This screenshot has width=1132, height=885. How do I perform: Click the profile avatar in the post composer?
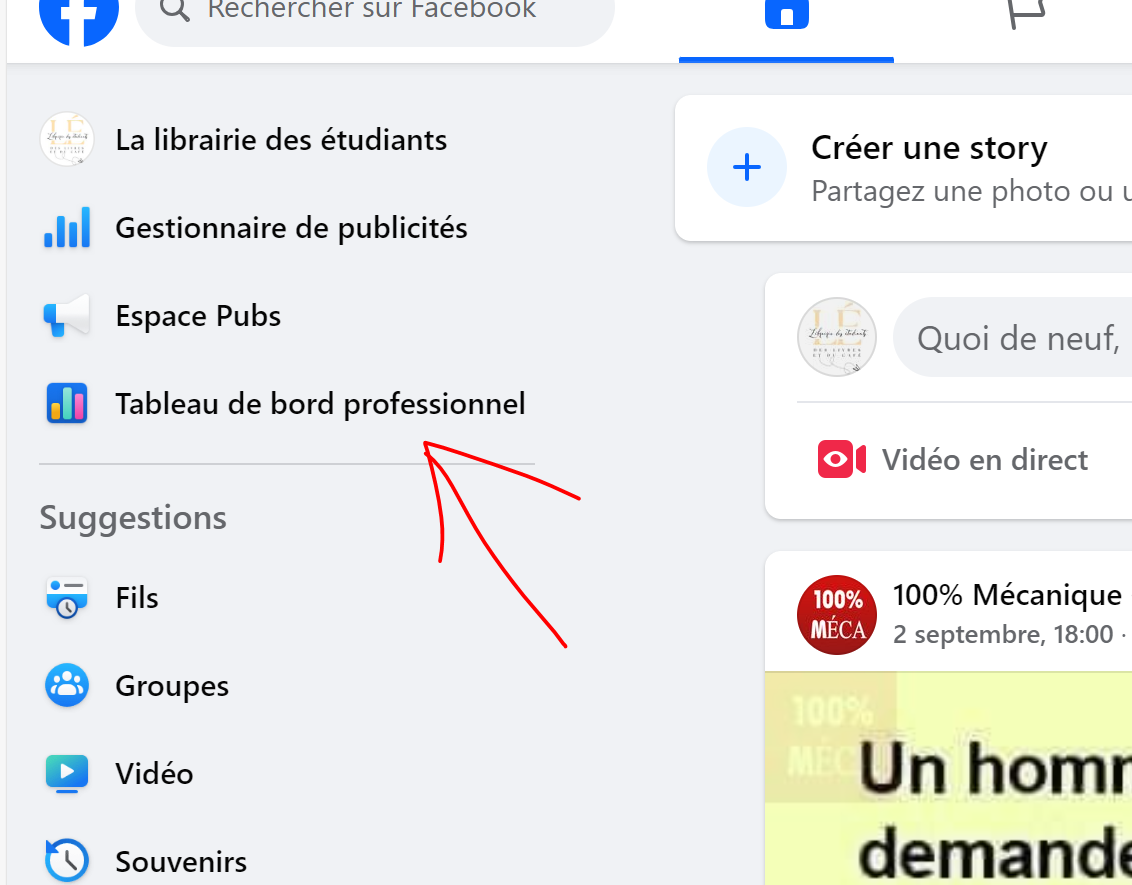pyautogui.click(x=837, y=337)
